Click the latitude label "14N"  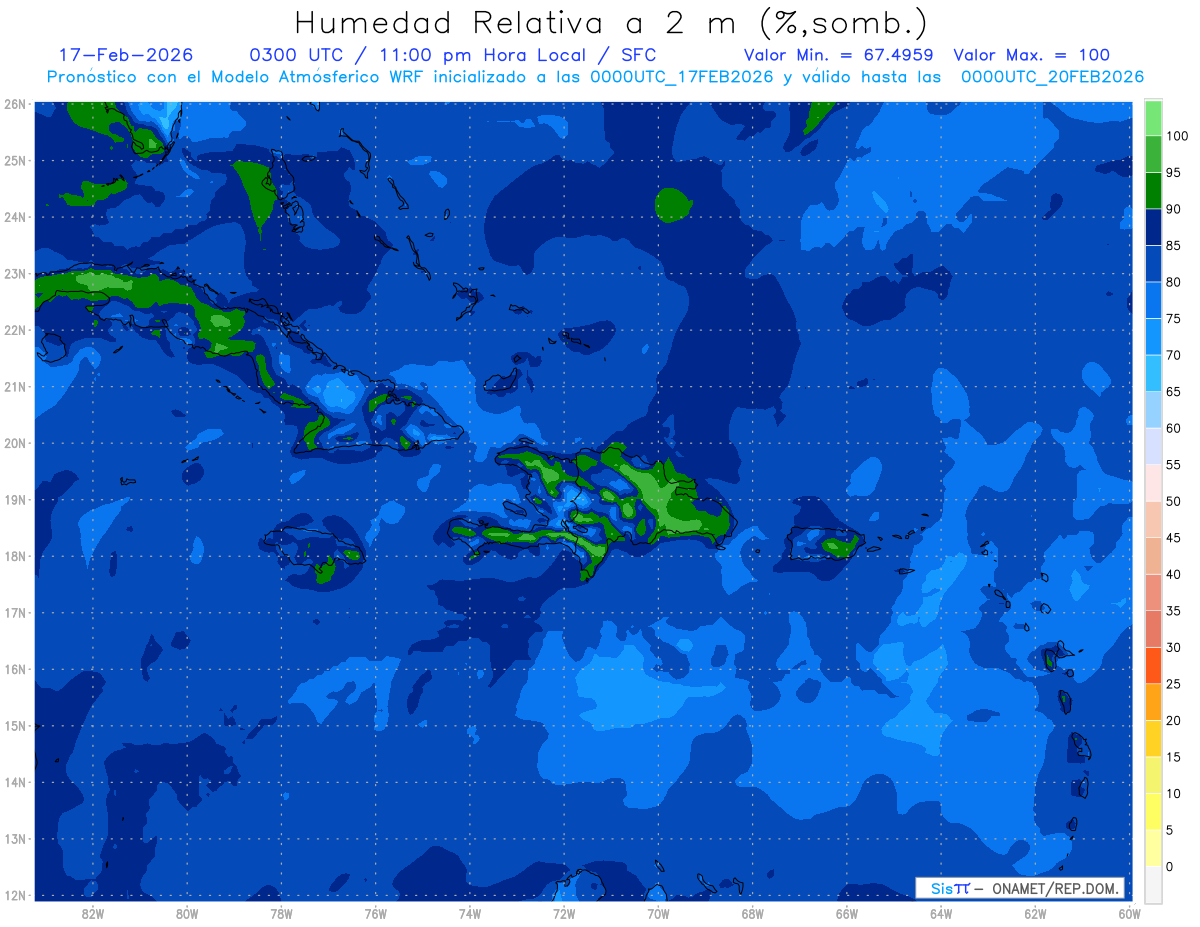pyautogui.click(x=14, y=782)
